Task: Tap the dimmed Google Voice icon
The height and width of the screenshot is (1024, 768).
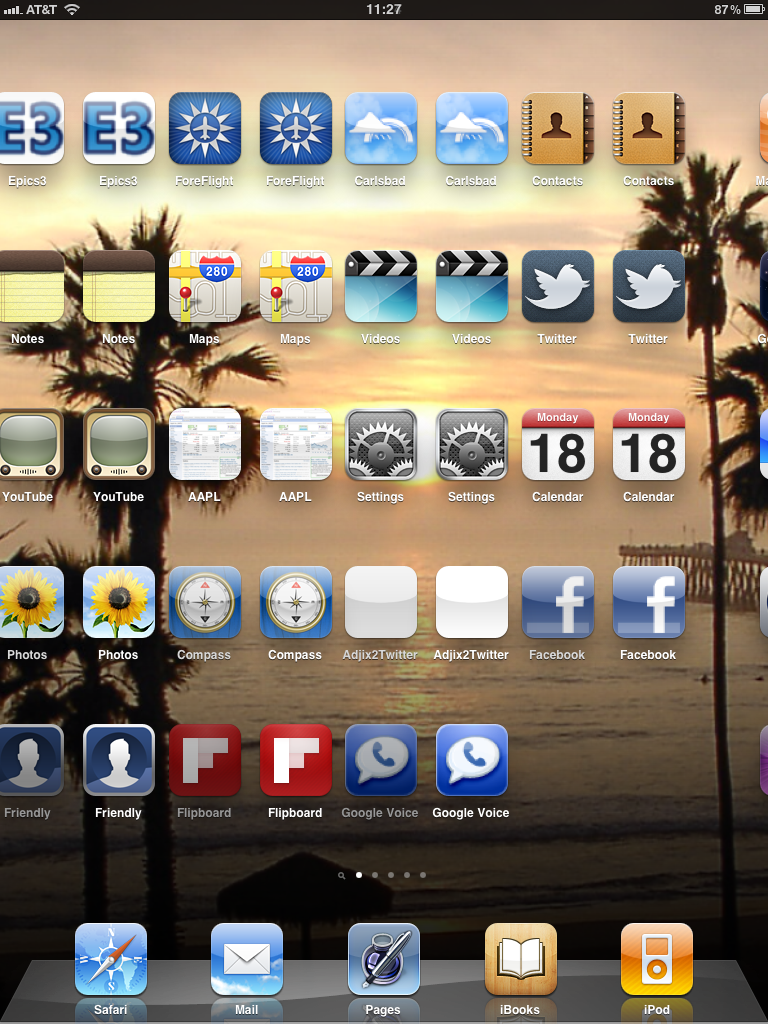Action: (x=381, y=760)
